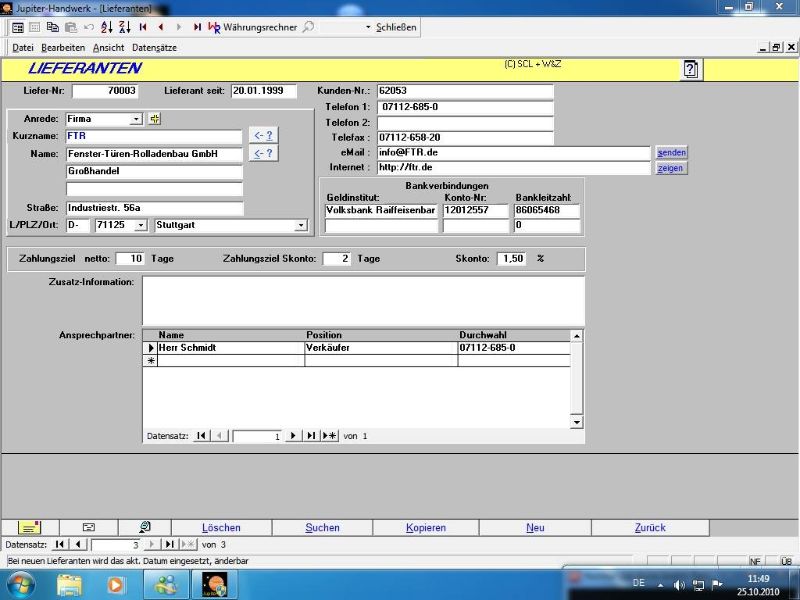The image size is (800, 600).
Task: Jump to last record via red toolbar arrow
Action: point(197,27)
